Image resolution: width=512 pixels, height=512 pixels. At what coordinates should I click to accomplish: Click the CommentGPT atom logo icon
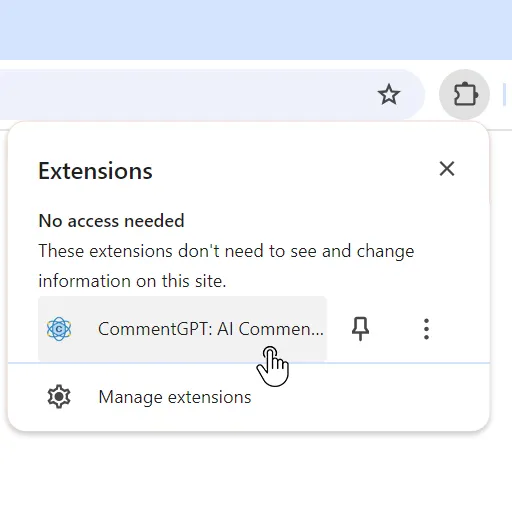(59, 329)
